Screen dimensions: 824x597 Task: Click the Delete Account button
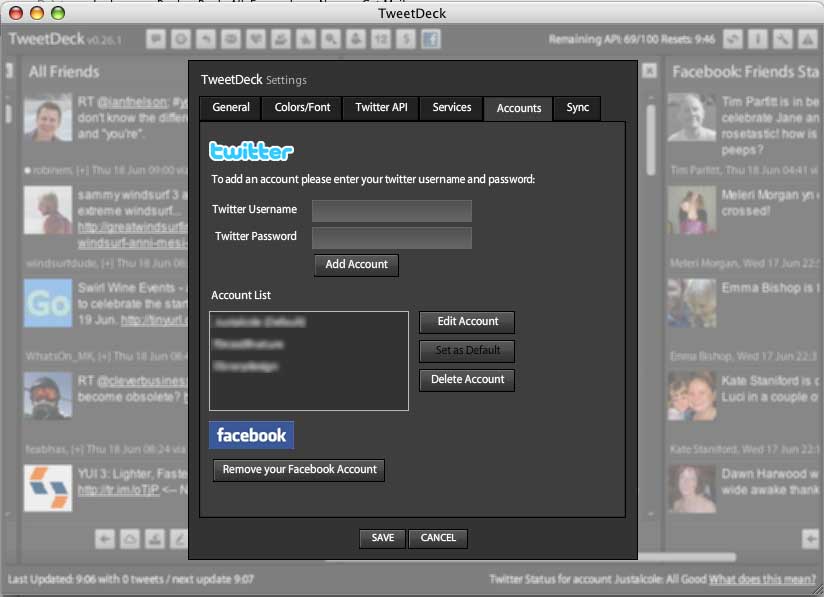pos(467,379)
